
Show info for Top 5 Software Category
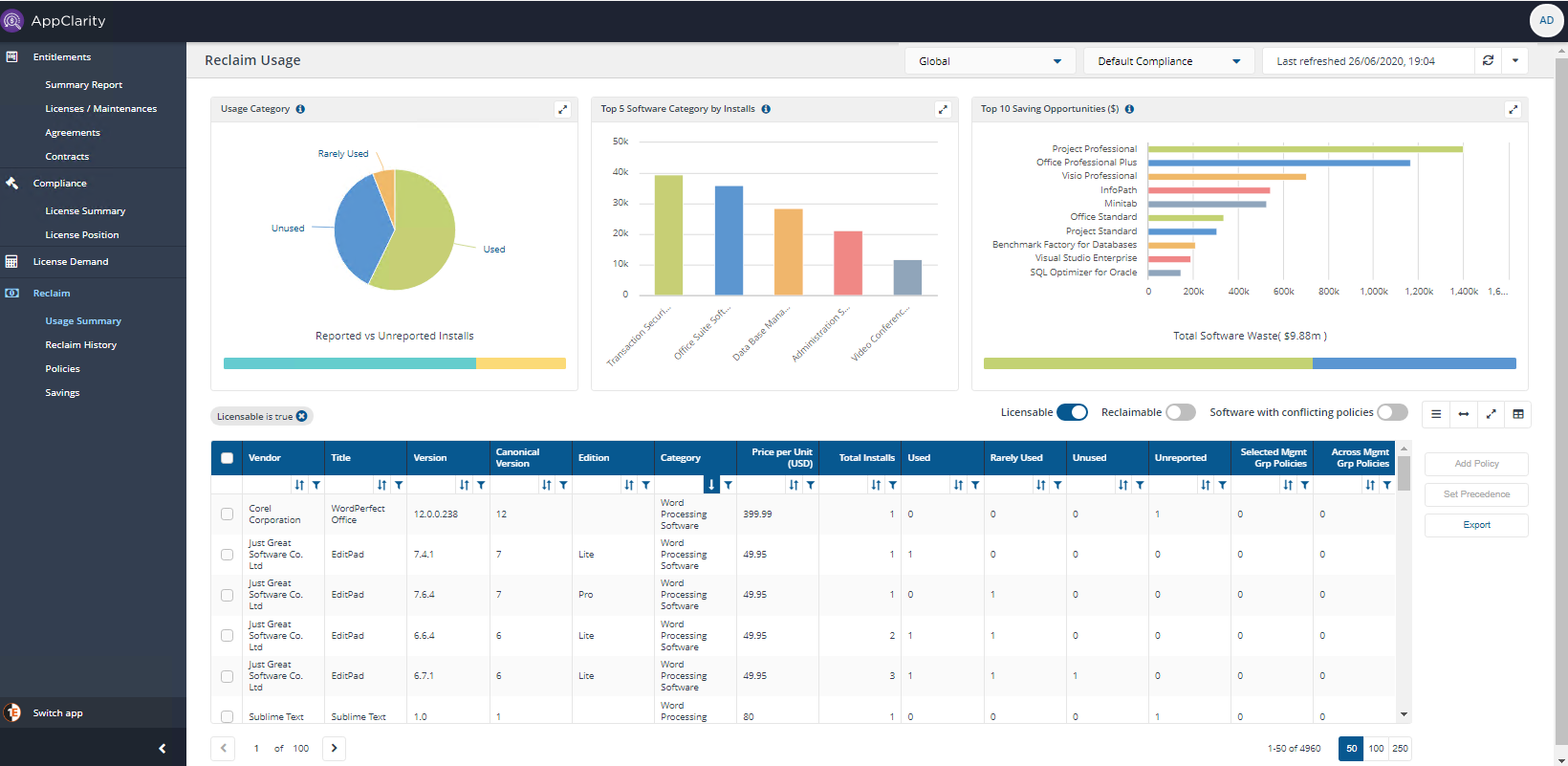pyautogui.click(x=766, y=109)
